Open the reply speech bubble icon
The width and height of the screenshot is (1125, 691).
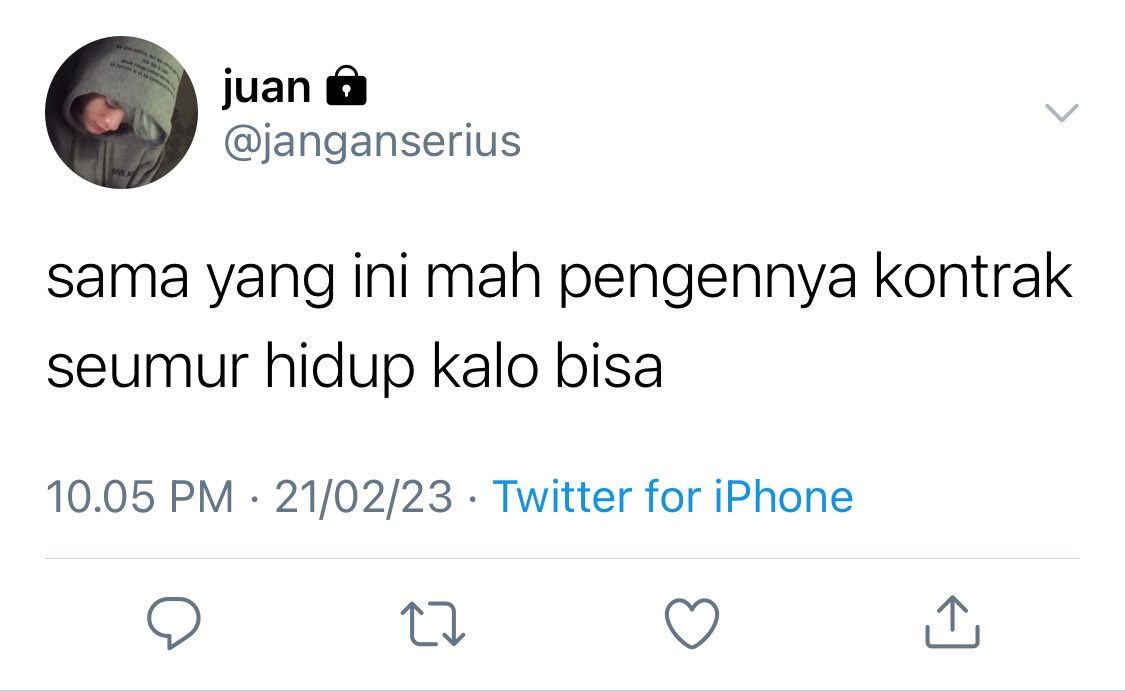(x=174, y=623)
